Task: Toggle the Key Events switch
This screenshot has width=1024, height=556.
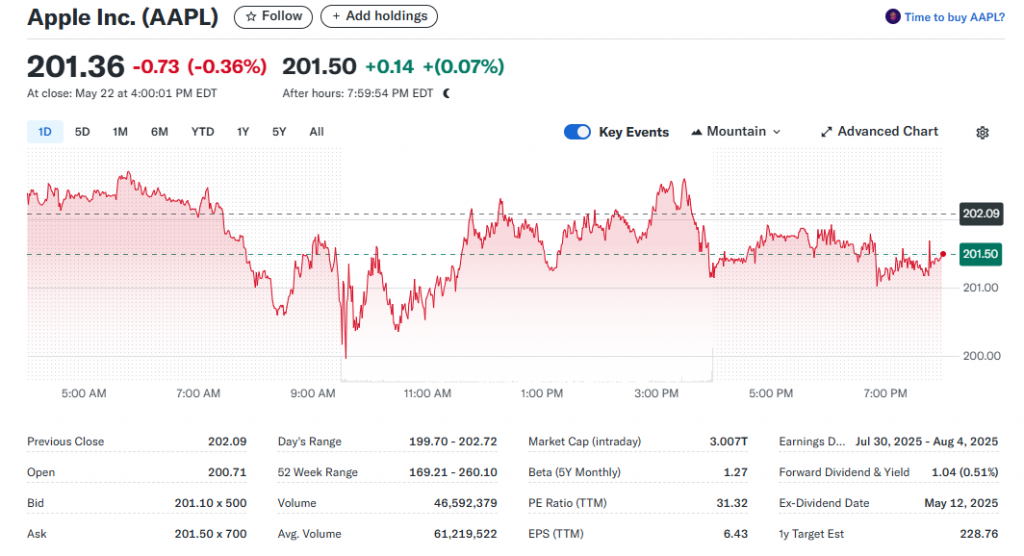Action: pyautogui.click(x=577, y=132)
